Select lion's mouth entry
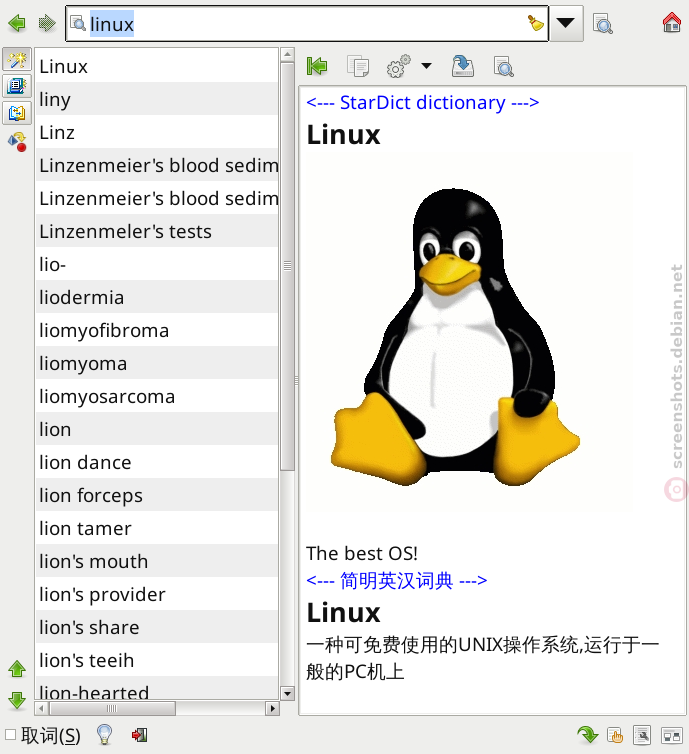 [x=157, y=561]
